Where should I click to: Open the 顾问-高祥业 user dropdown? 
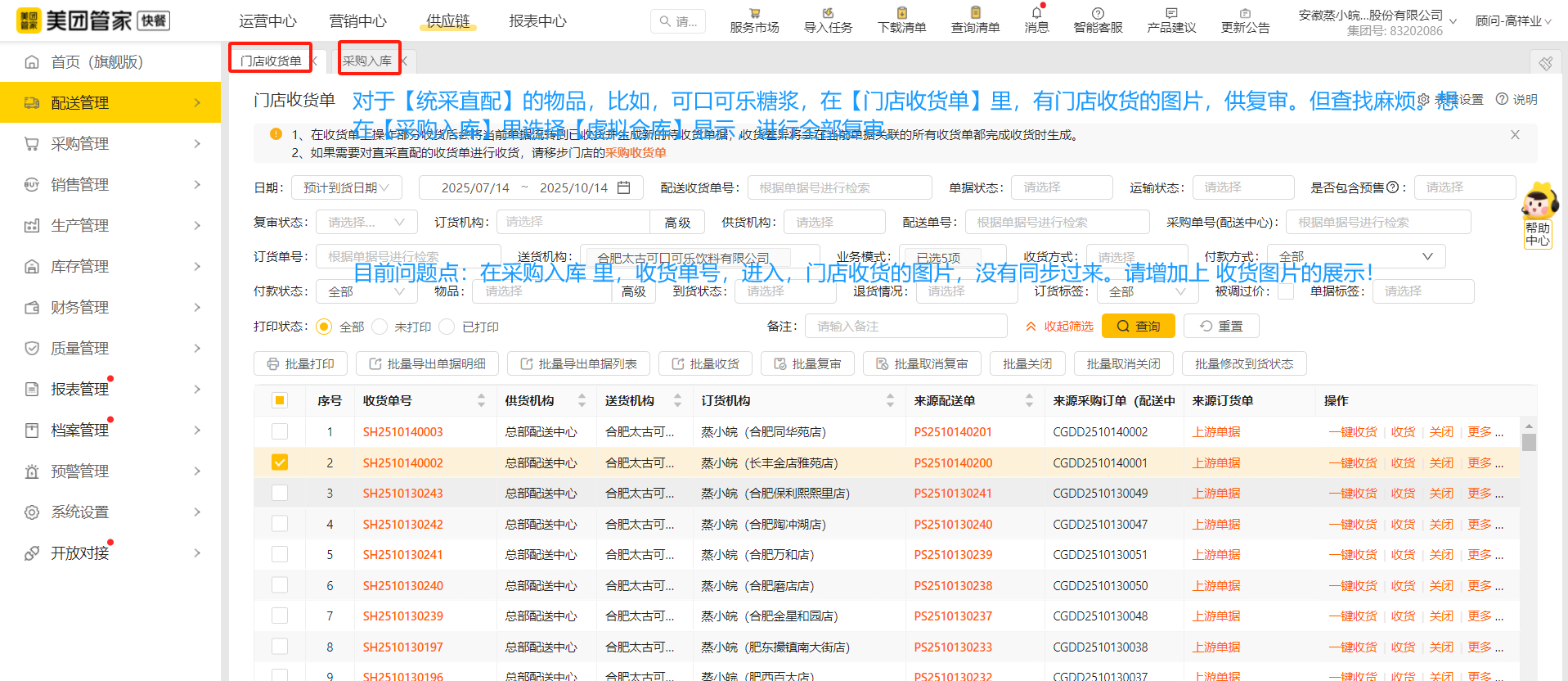pos(1513,21)
